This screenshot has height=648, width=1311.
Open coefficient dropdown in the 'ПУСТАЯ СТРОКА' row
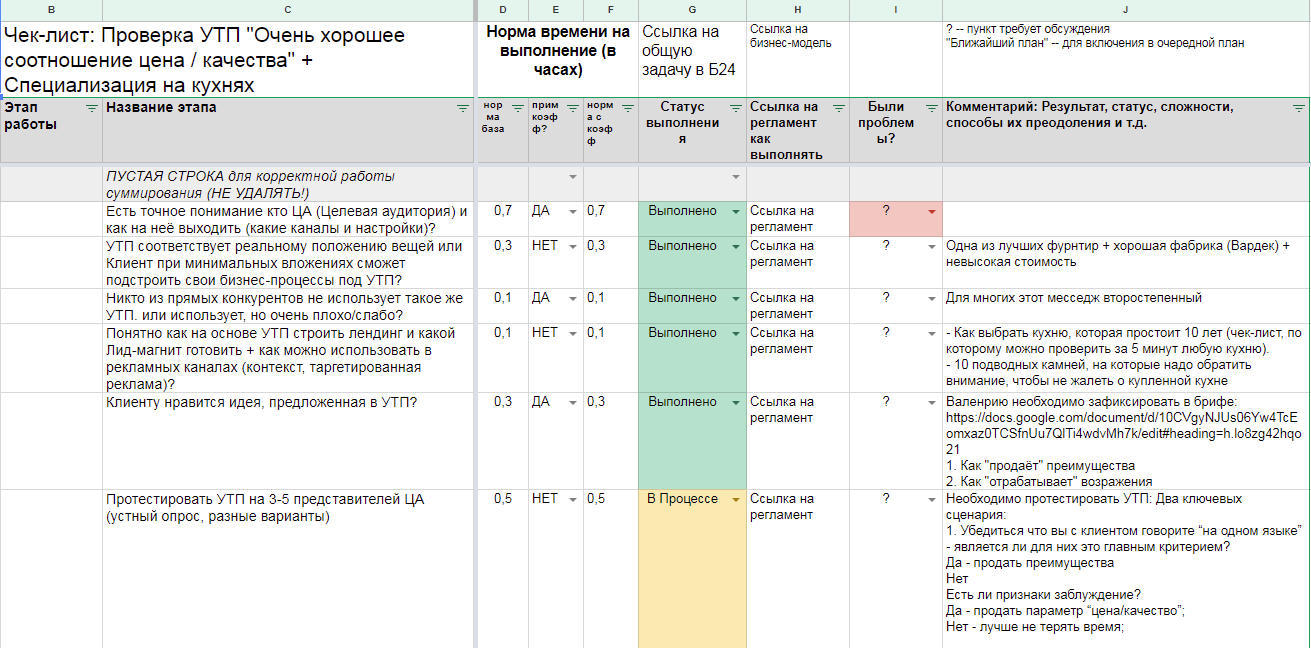573,177
